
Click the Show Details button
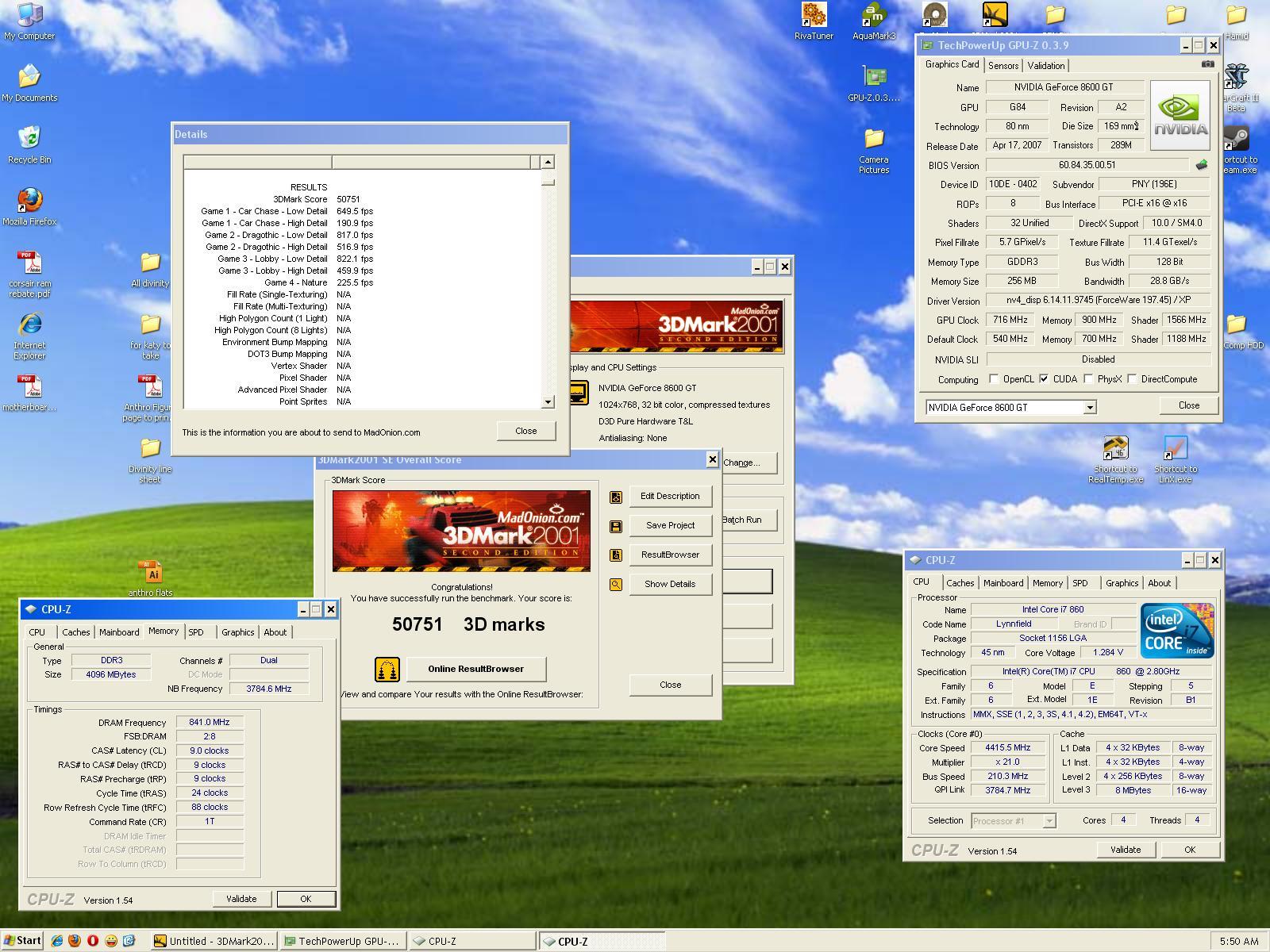pos(670,584)
